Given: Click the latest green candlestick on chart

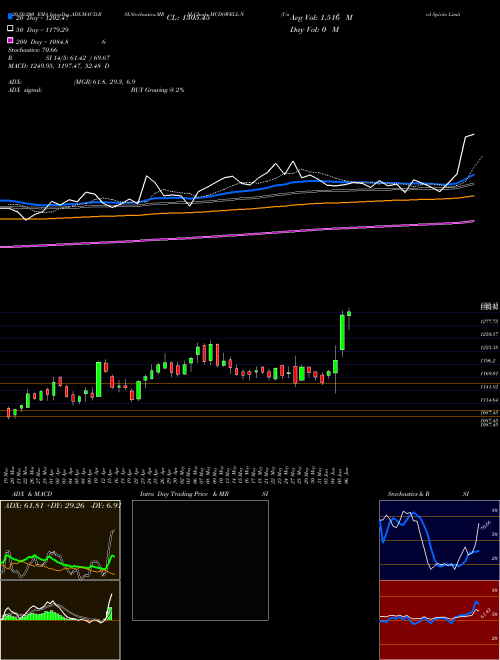Looking at the screenshot, I should [349, 314].
